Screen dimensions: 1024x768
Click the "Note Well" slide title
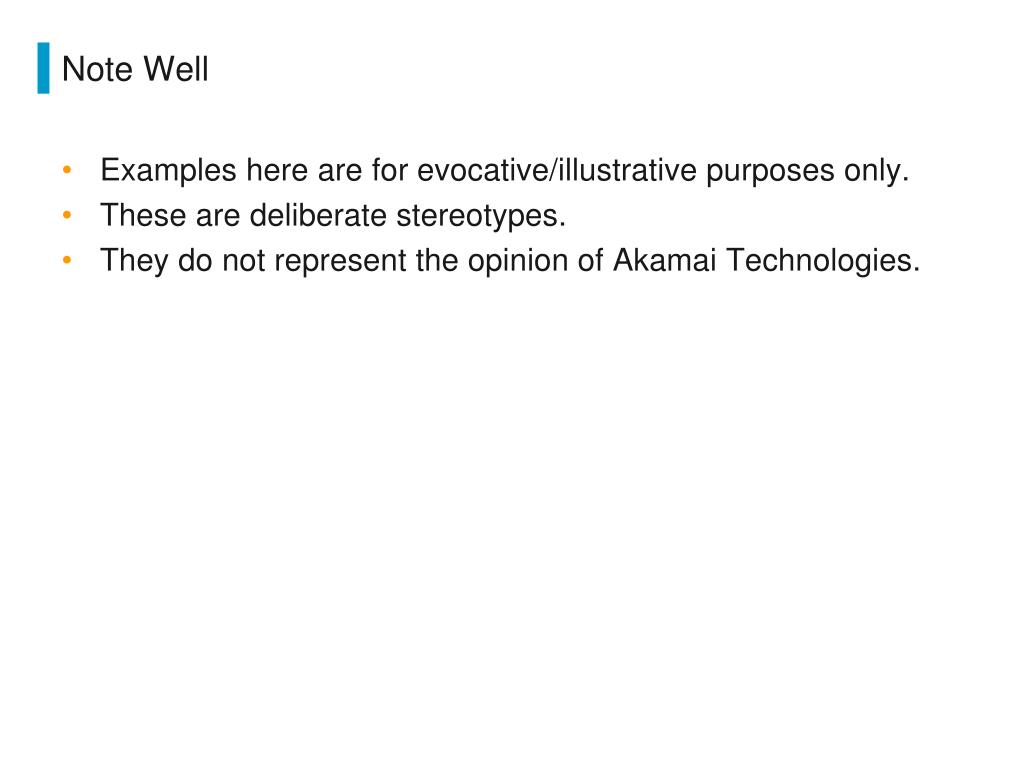(x=135, y=69)
